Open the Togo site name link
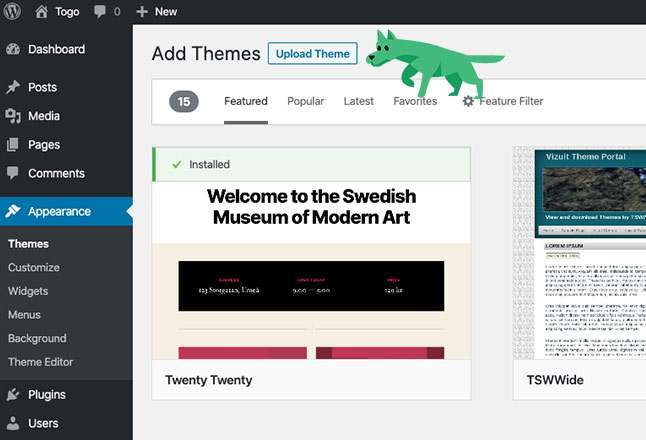 (x=67, y=12)
